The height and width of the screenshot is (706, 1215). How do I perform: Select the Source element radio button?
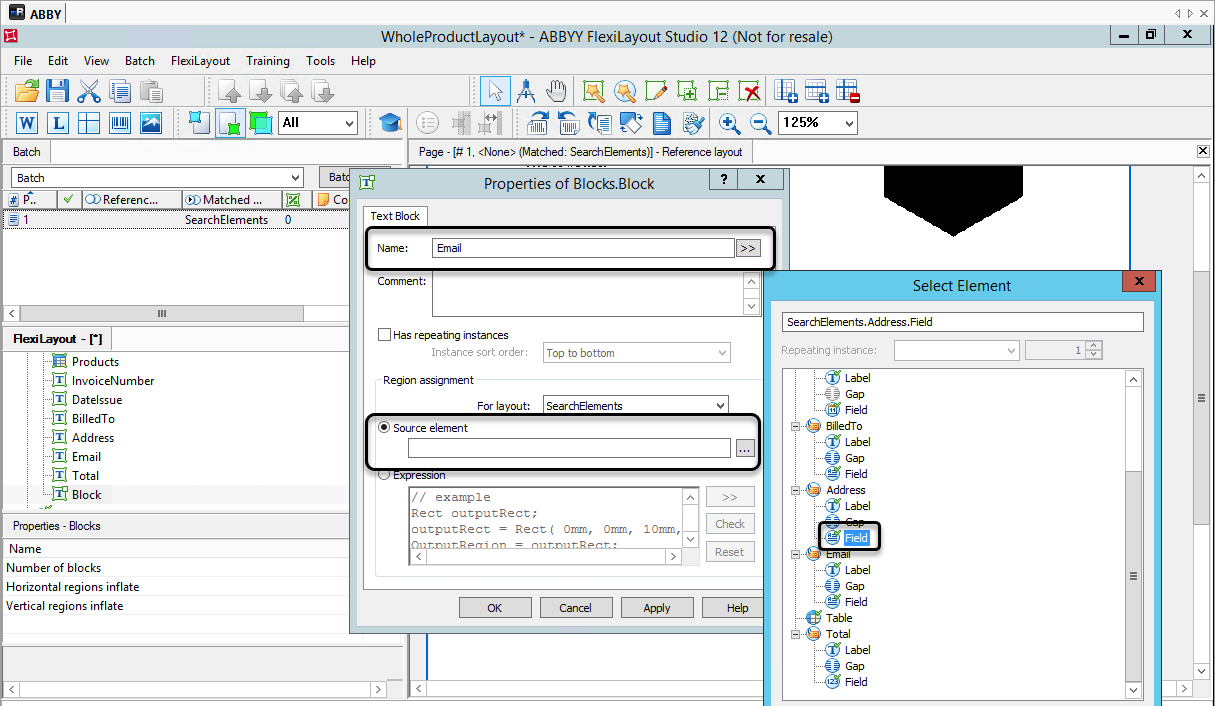click(384, 428)
